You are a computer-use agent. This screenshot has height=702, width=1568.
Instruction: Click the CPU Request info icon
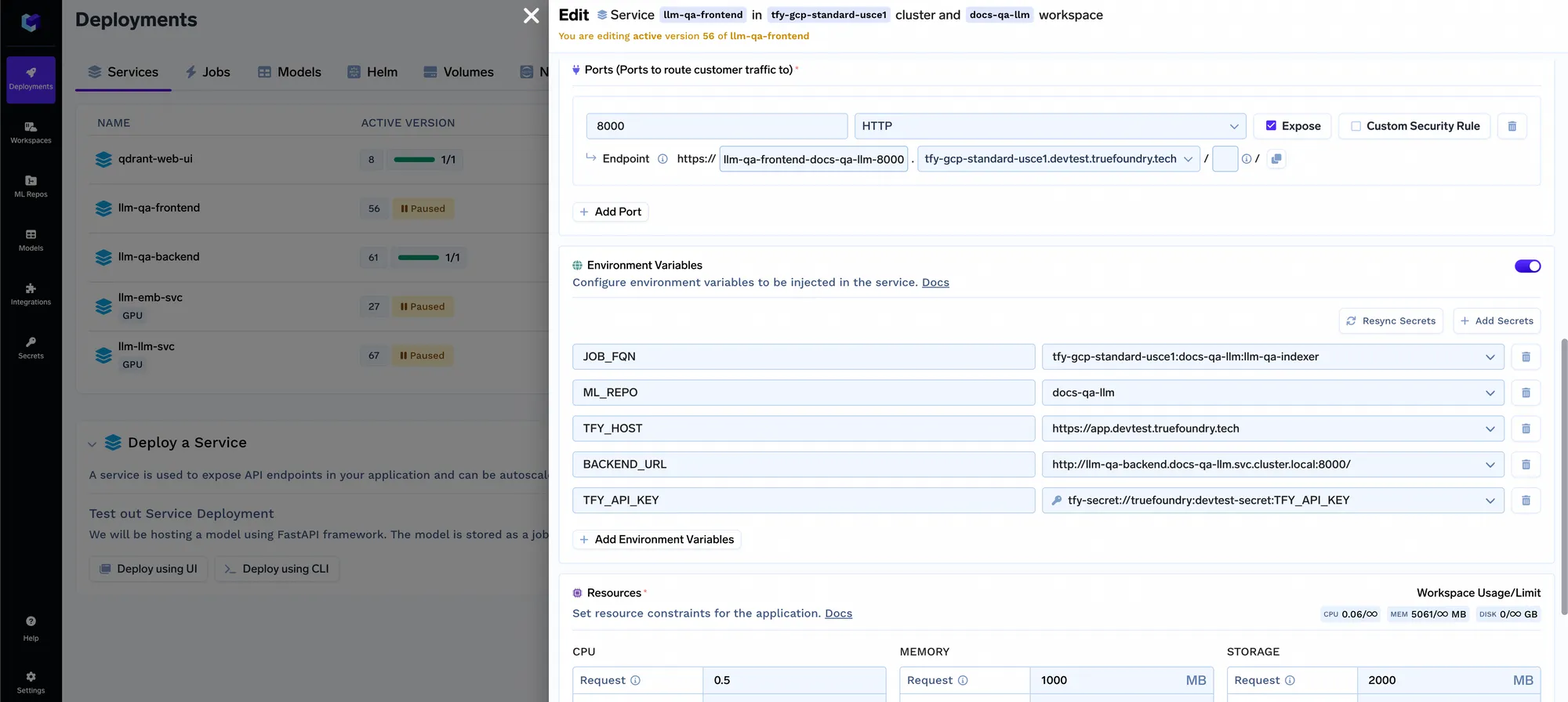coord(636,681)
